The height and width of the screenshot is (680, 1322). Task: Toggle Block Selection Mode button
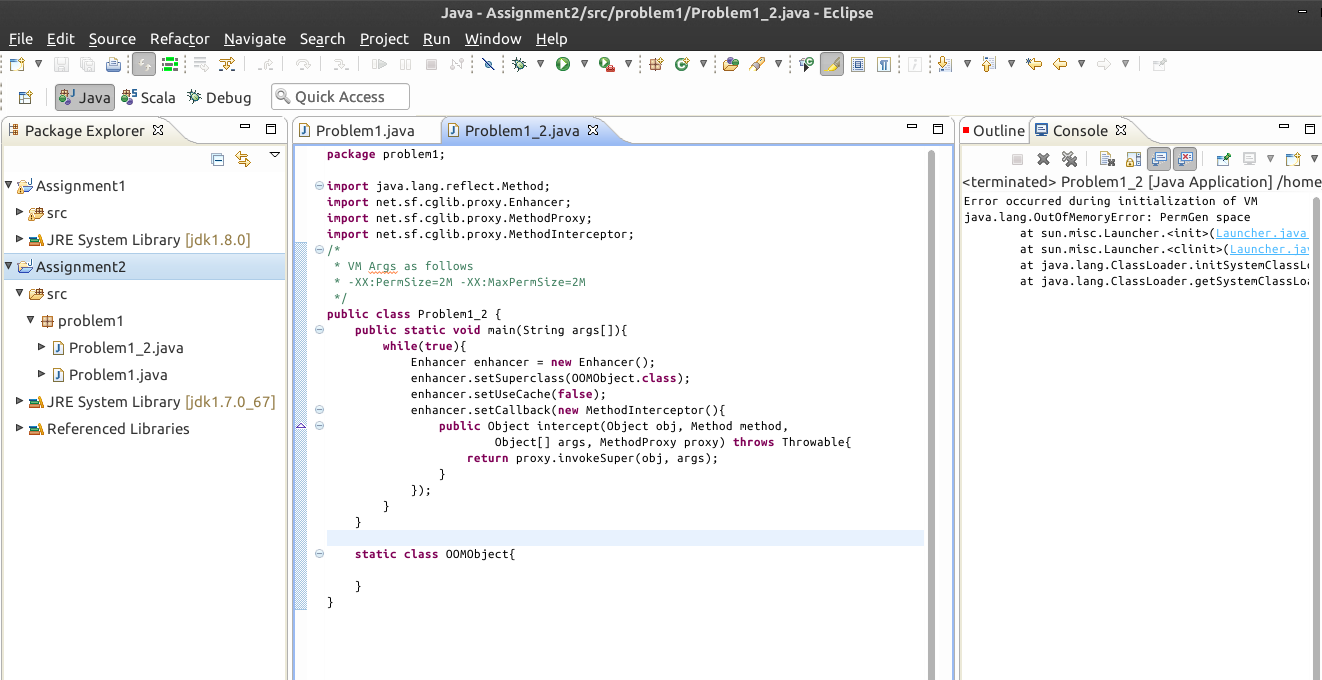(858, 64)
